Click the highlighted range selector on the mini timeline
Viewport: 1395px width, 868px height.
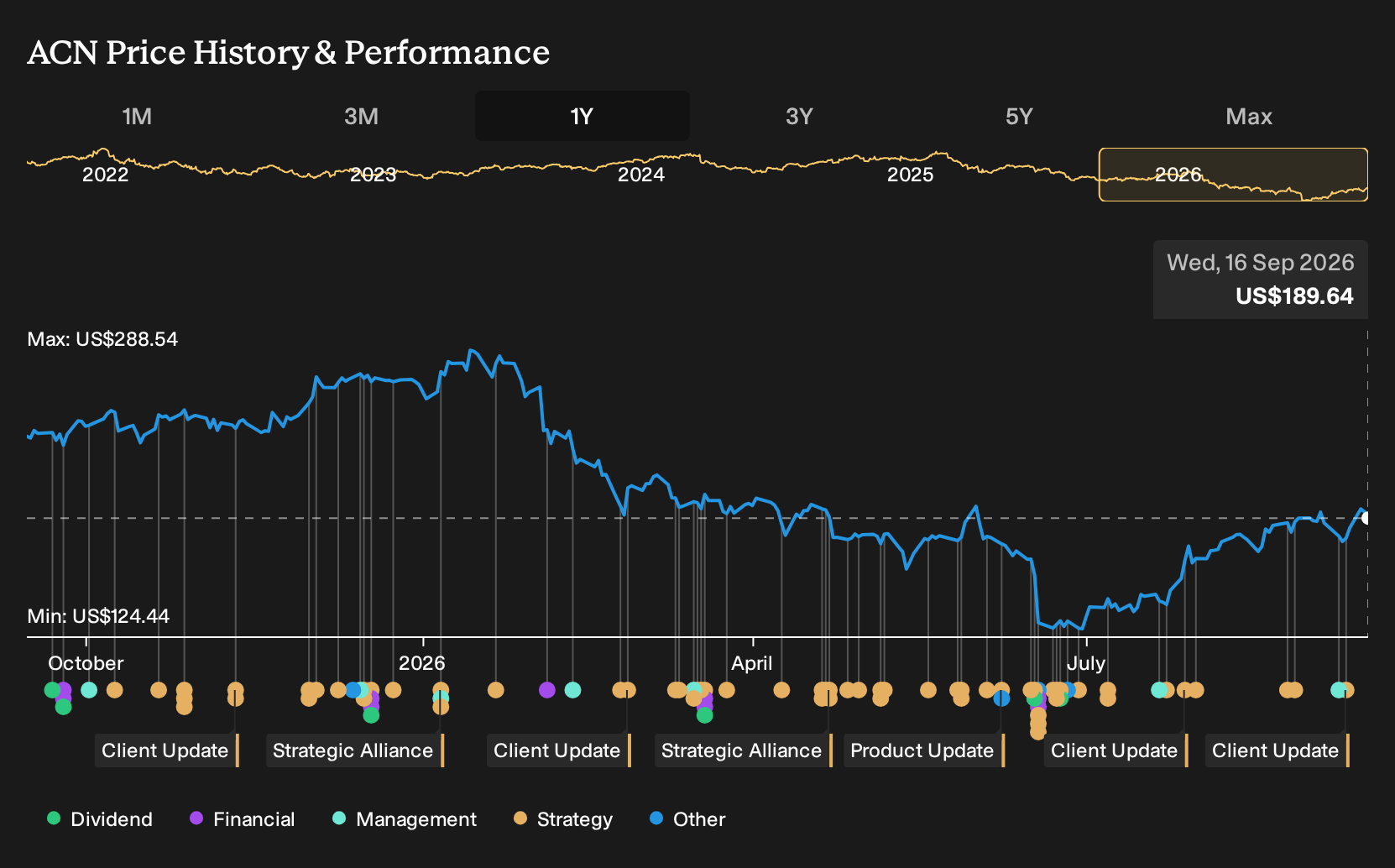(1233, 175)
